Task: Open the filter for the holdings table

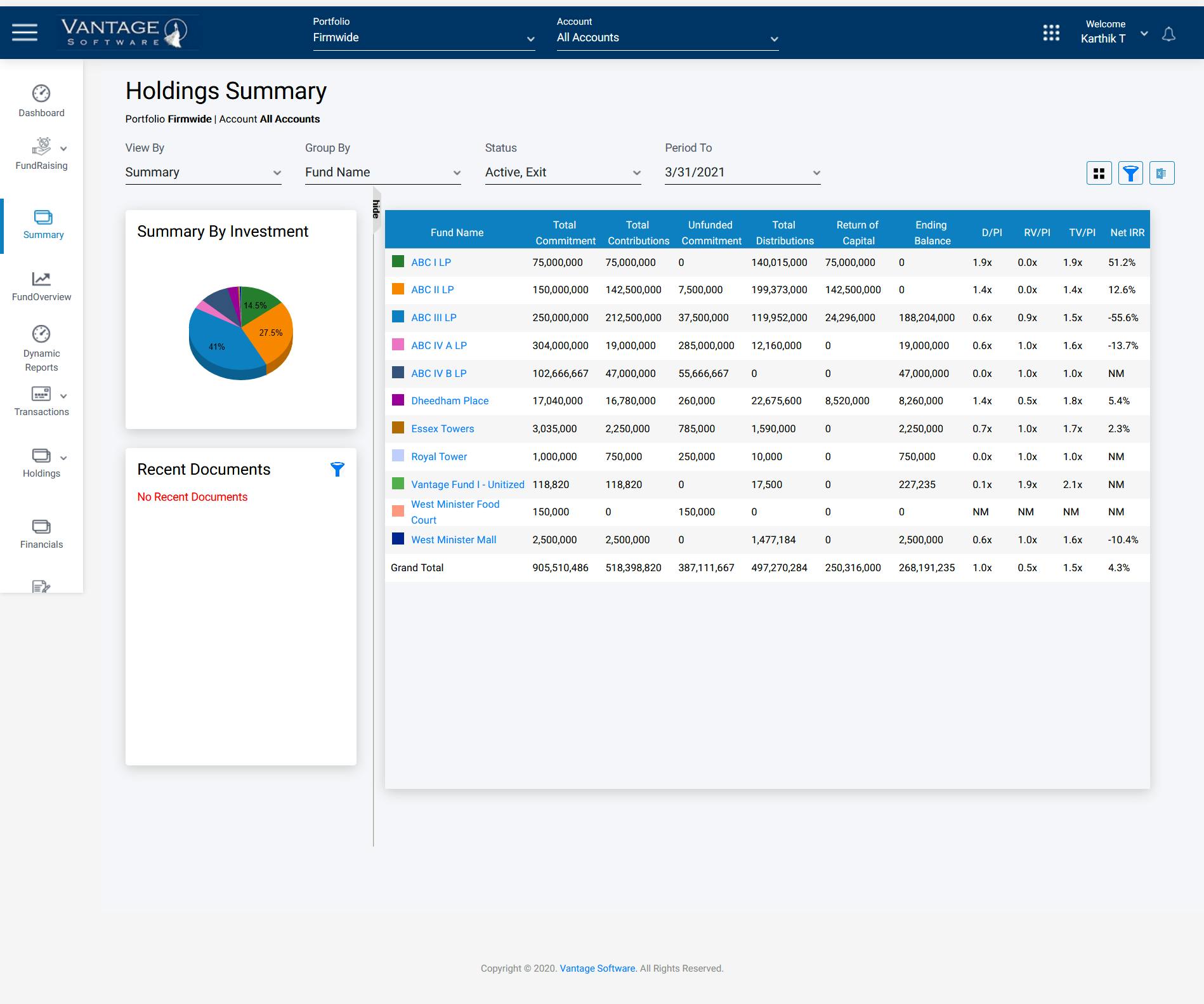Action: (x=1129, y=173)
